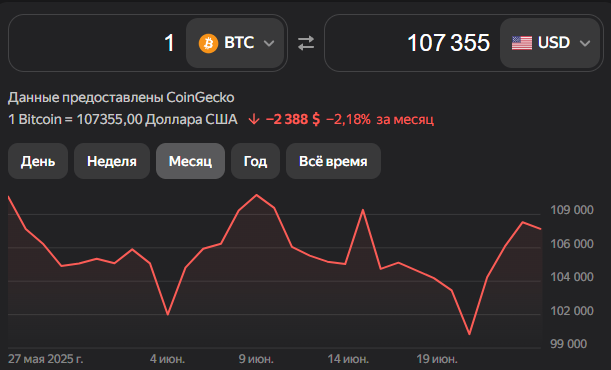
Task: Expand the BTC currency chevron
Action: pyautogui.click(x=269, y=43)
